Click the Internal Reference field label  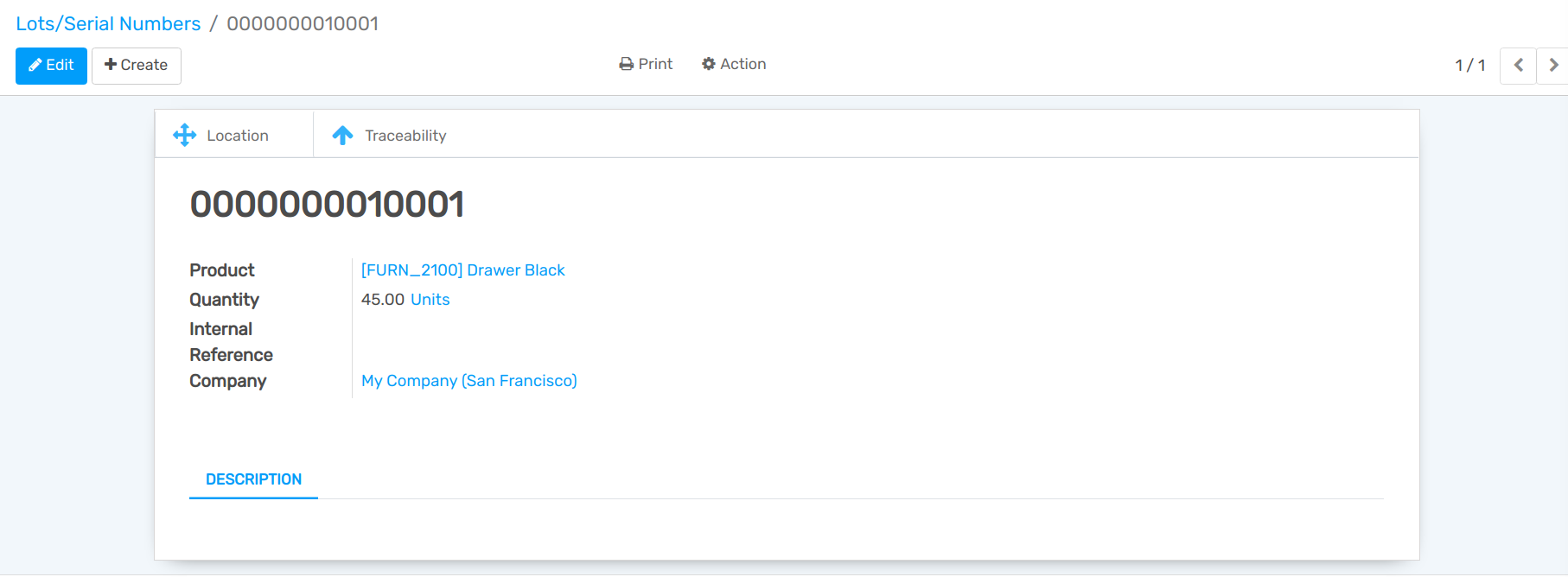click(231, 342)
